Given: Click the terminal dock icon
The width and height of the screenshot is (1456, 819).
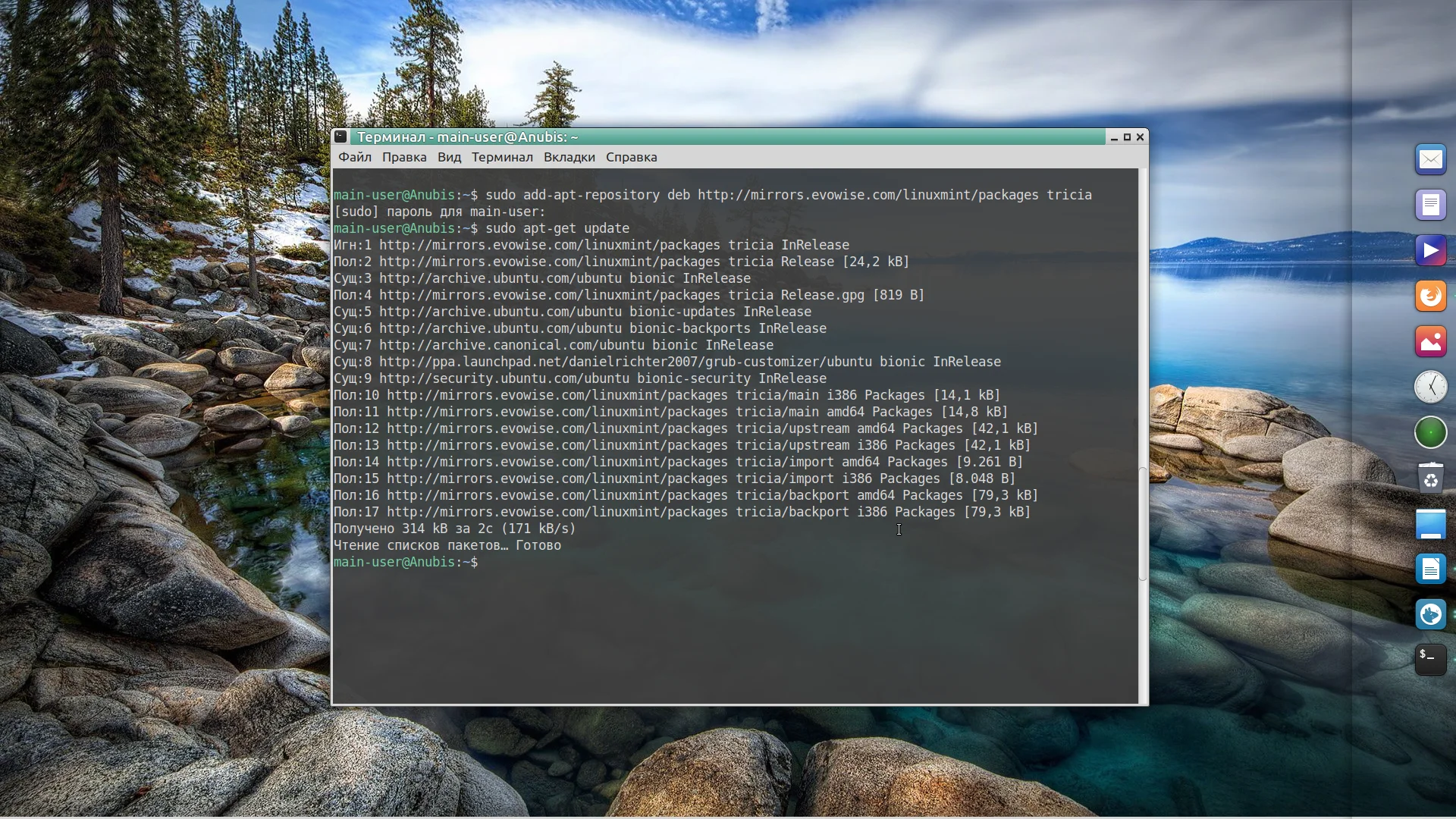Looking at the screenshot, I should point(1430,661).
